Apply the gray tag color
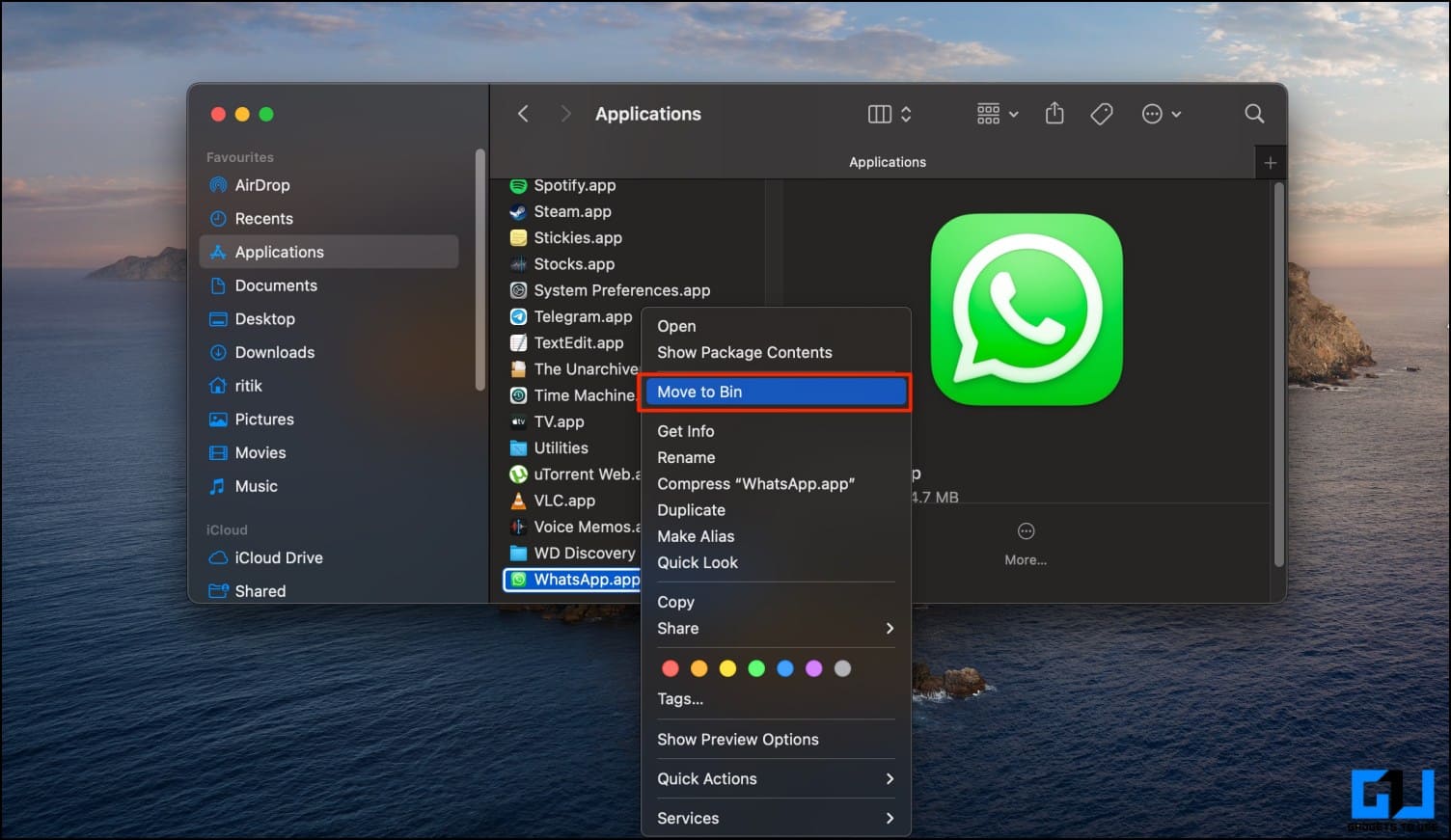The width and height of the screenshot is (1451, 840). (x=842, y=668)
